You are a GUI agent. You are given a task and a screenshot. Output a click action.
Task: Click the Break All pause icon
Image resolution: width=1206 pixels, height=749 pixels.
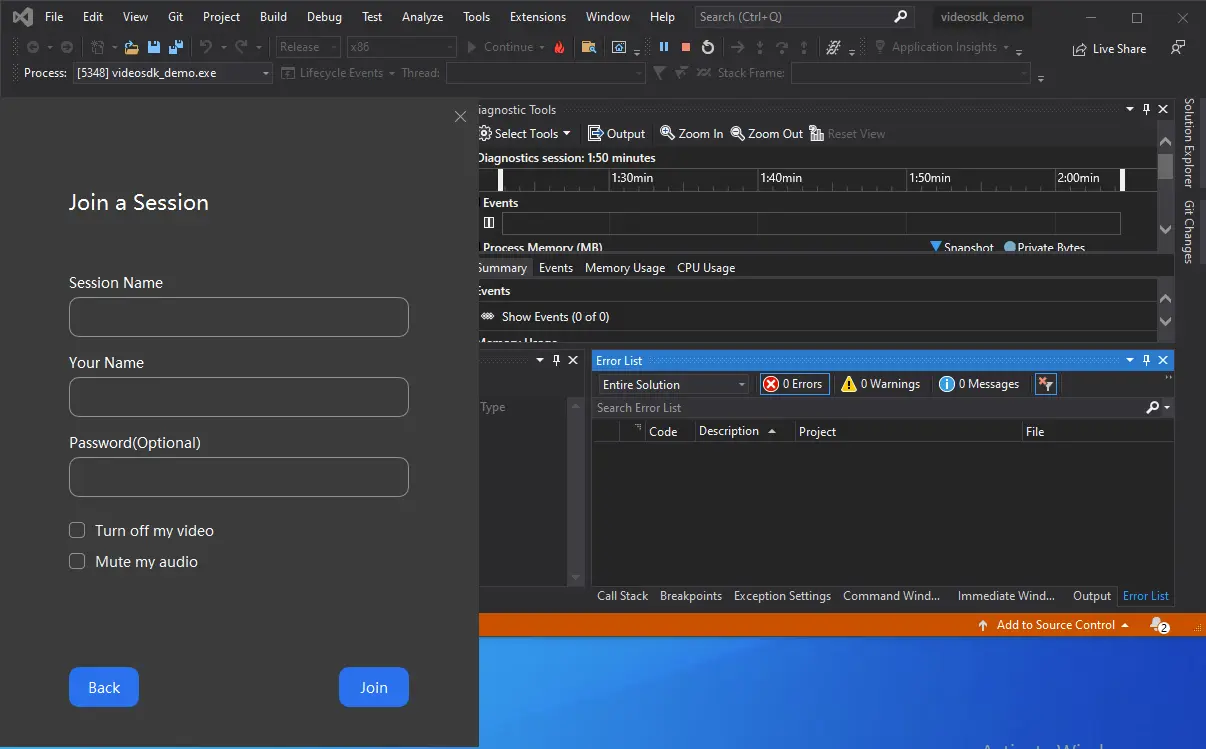pyautogui.click(x=664, y=46)
